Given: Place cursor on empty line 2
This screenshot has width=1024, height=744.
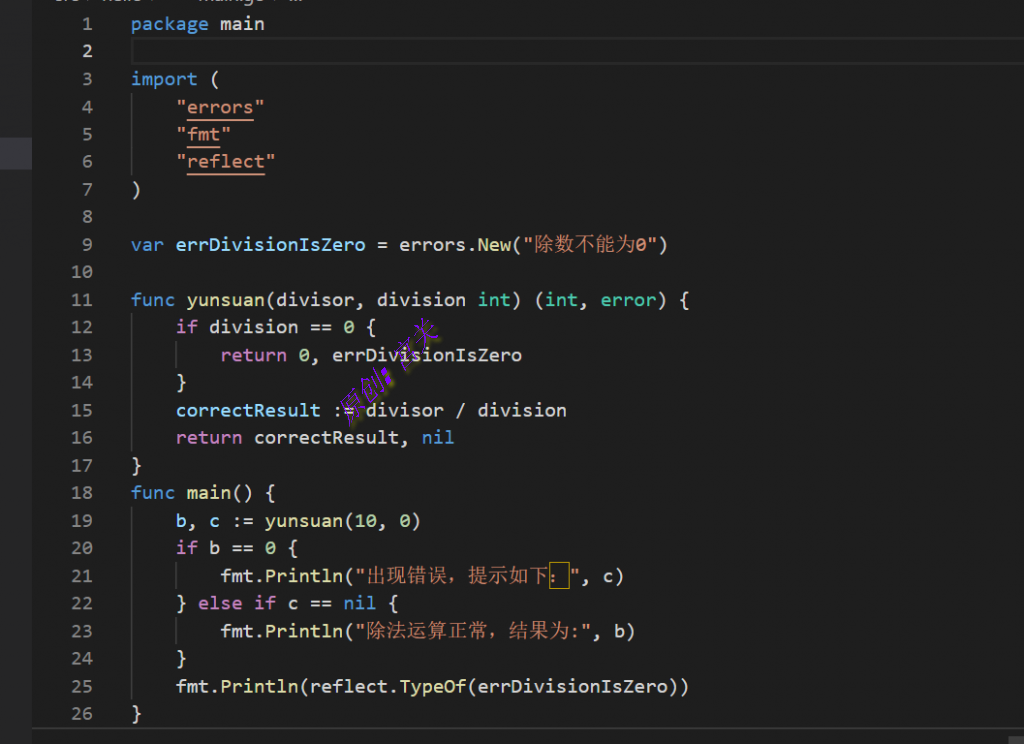Looking at the screenshot, I should tap(500, 51).
